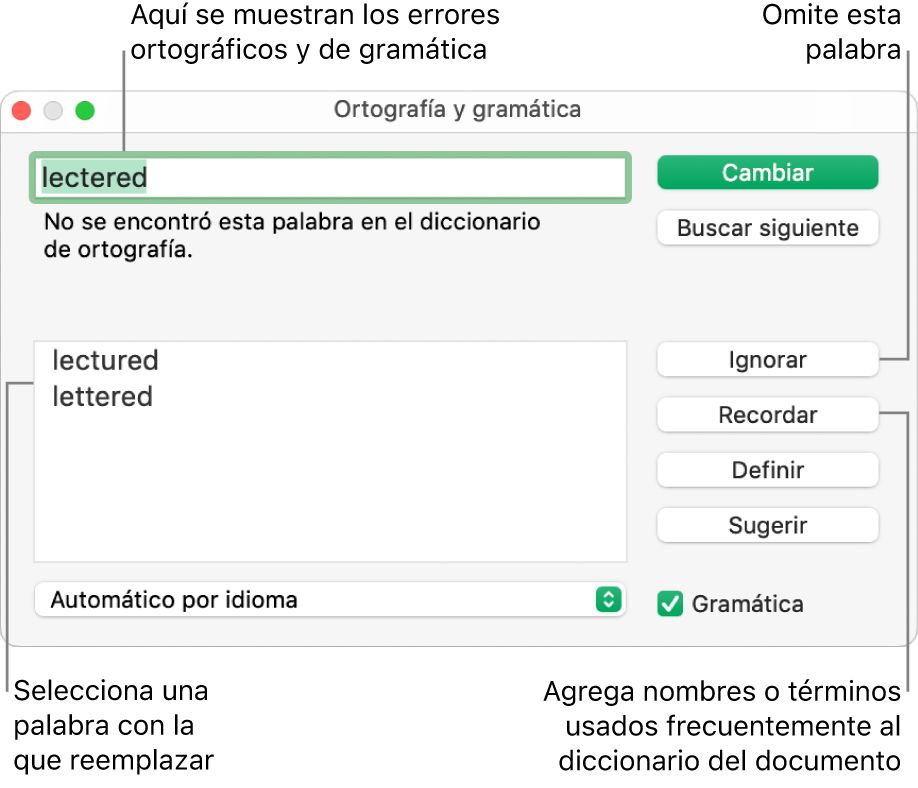
Task: Minimize the window with the yellow button
Action: pos(54,111)
